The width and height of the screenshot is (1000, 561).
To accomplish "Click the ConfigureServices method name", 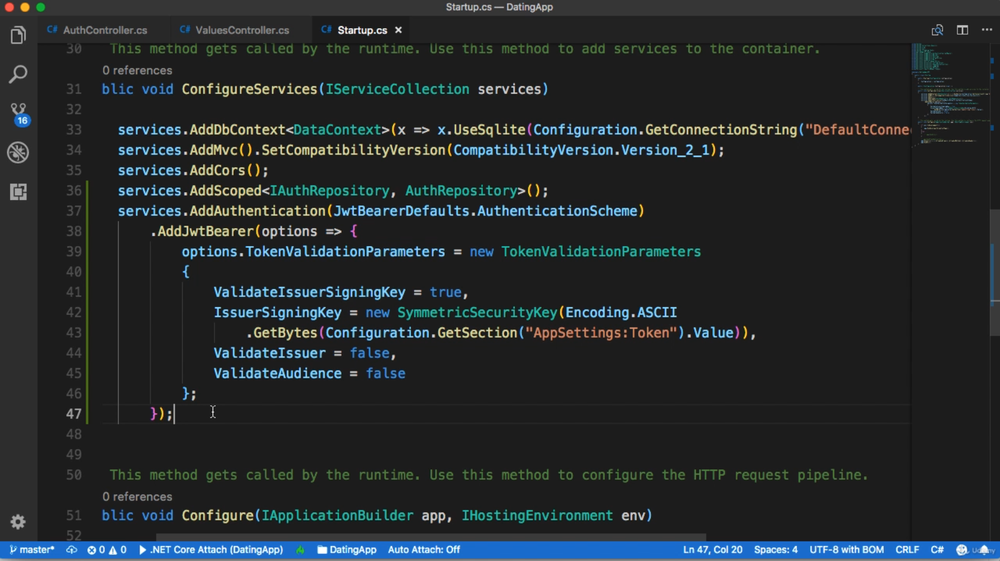I will pyautogui.click(x=249, y=89).
